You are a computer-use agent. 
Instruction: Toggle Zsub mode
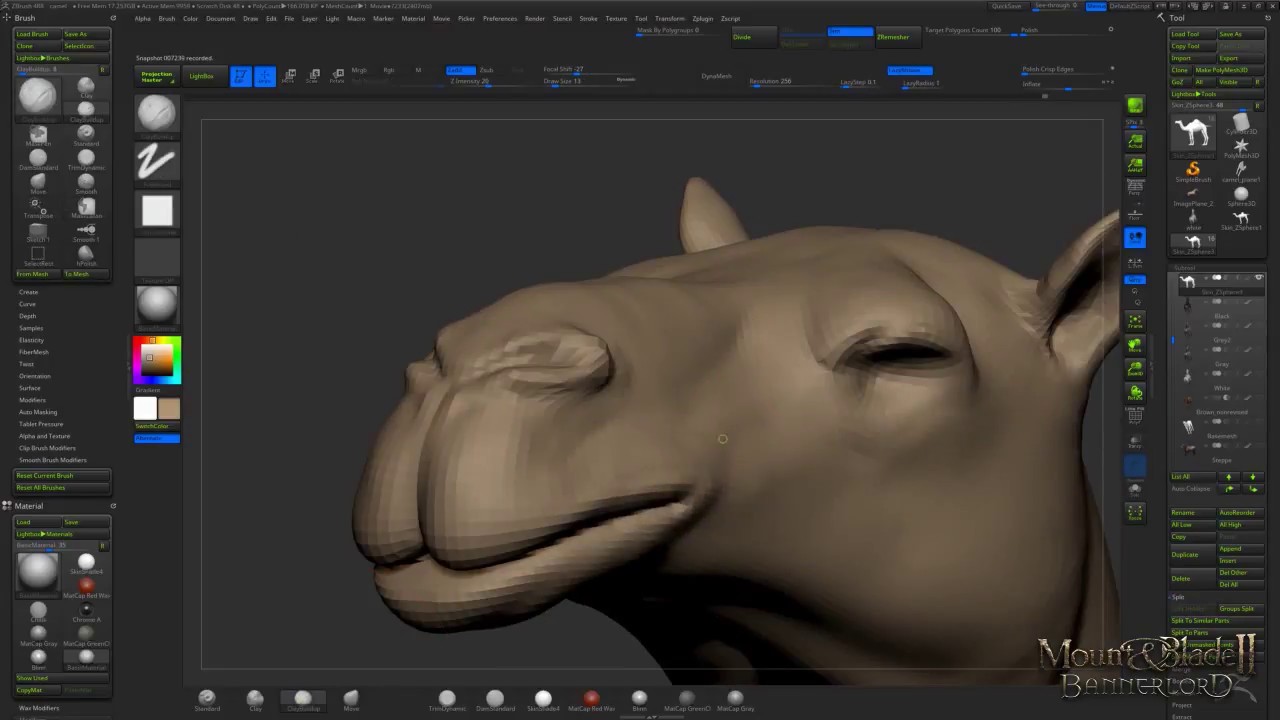point(486,70)
